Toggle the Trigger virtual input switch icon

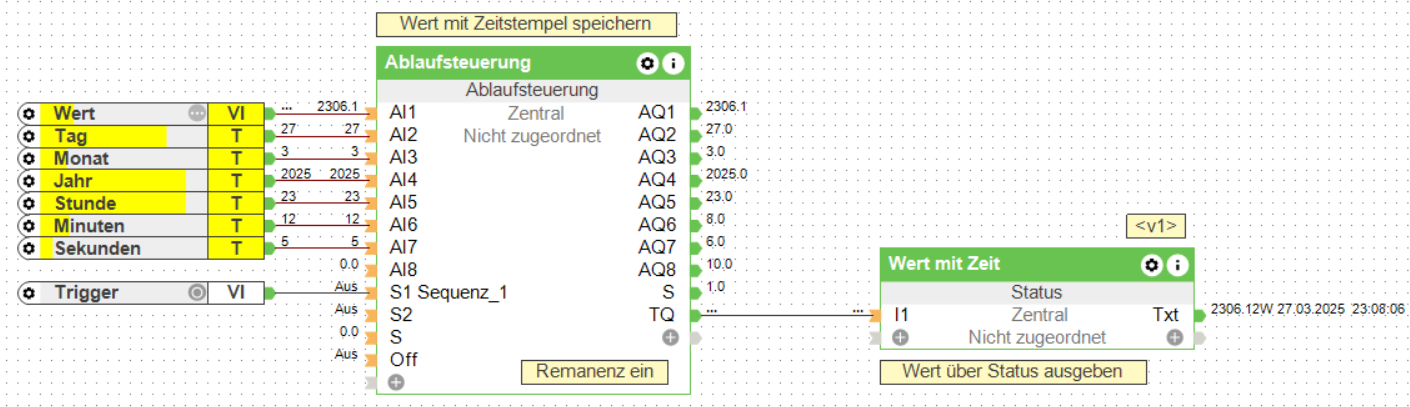pyautogui.click(x=197, y=293)
